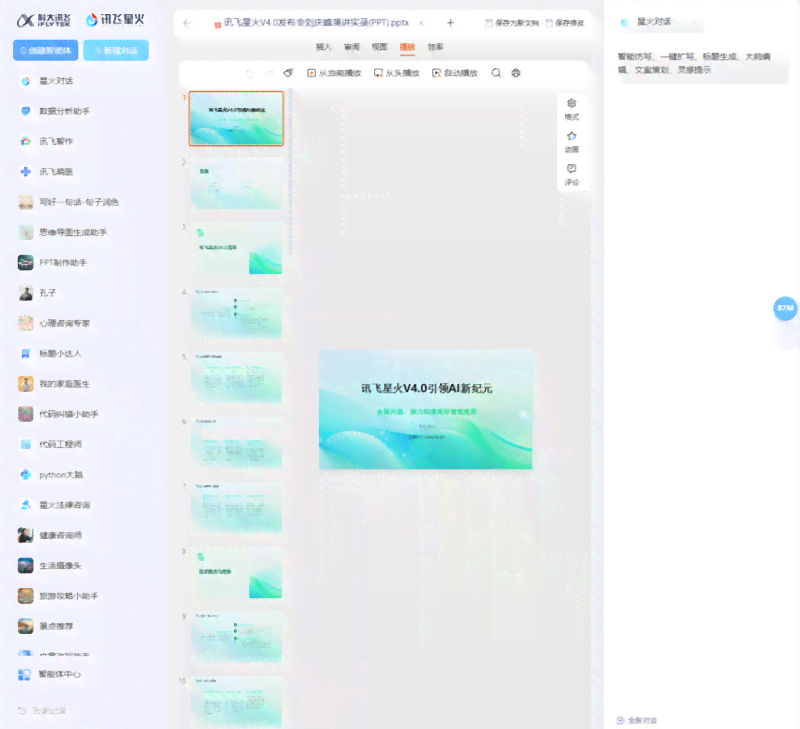Switch to the 视图 tab

coord(380,47)
